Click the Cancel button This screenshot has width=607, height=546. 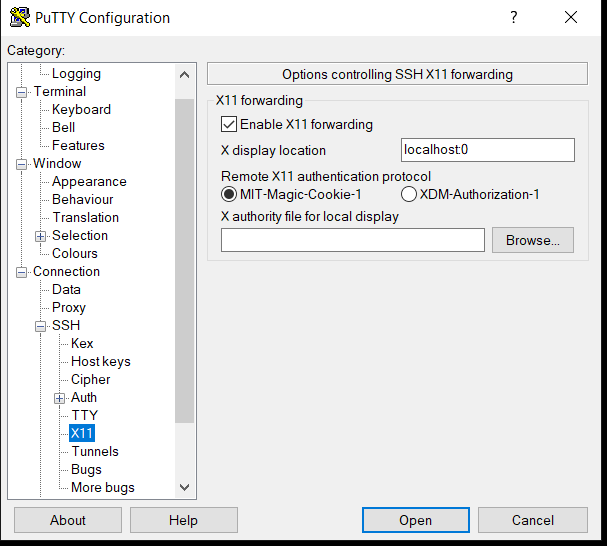point(533,520)
